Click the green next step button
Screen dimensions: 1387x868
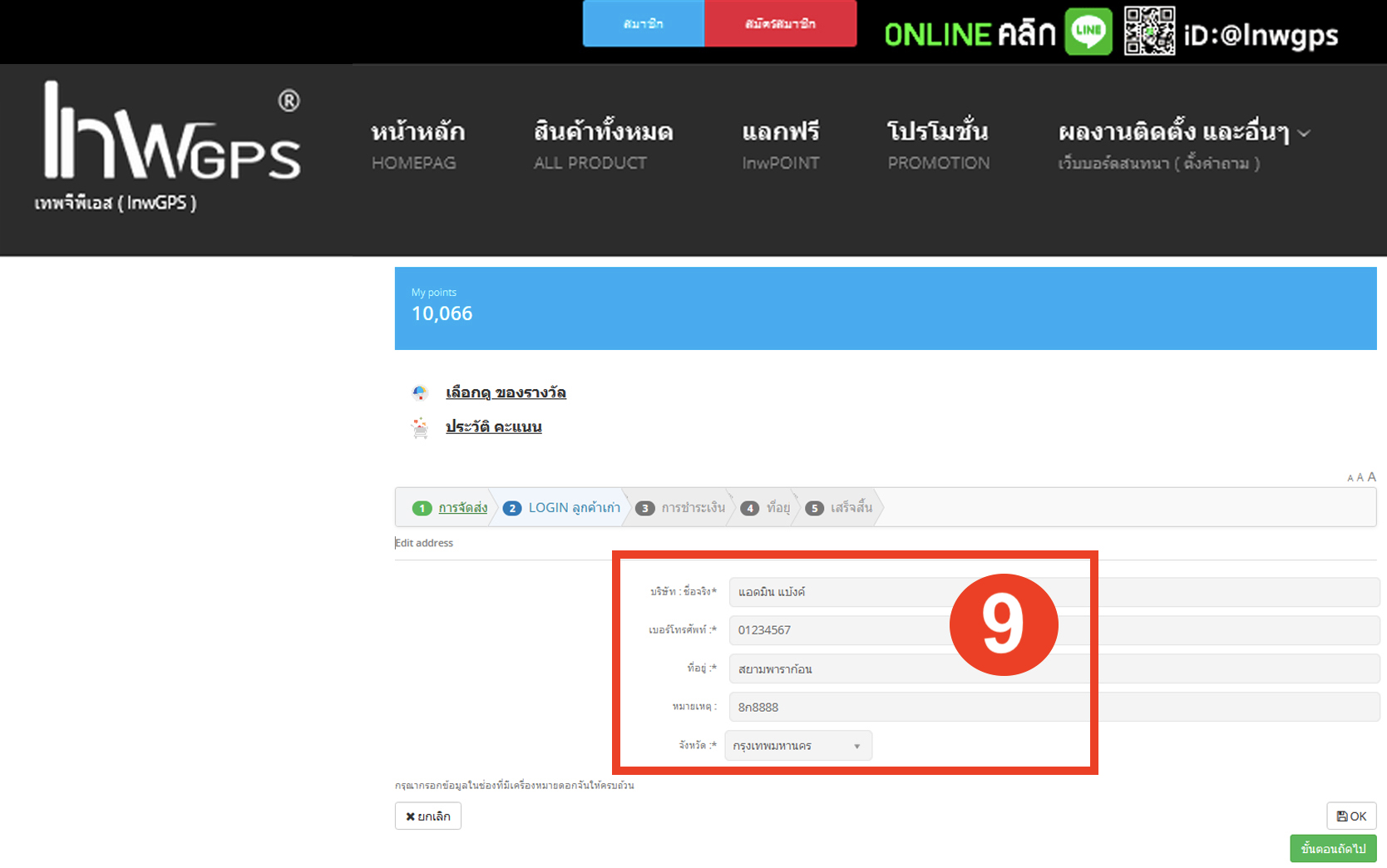coord(1333,848)
